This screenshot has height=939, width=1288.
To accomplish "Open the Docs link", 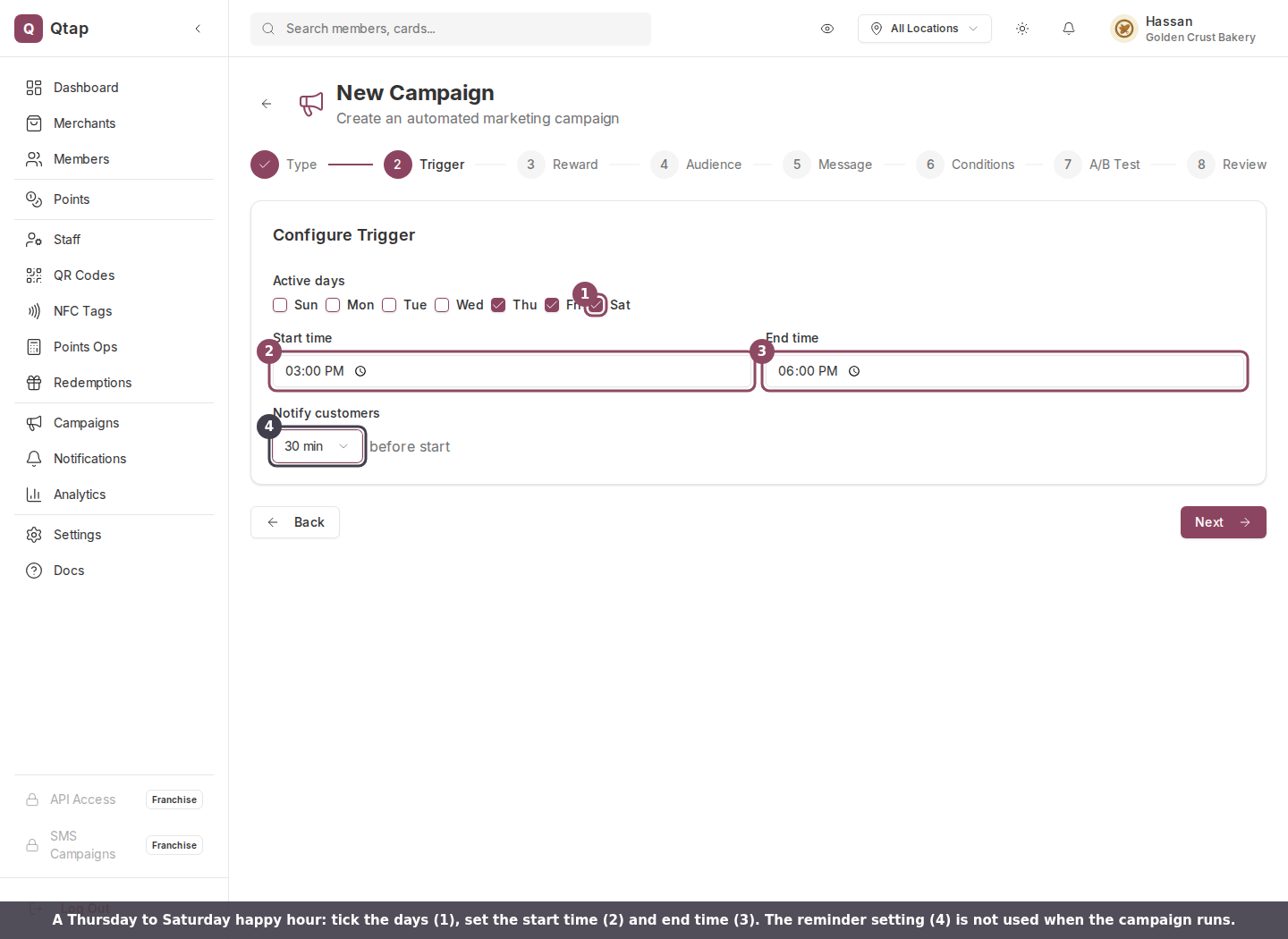I will tap(114, 571).
